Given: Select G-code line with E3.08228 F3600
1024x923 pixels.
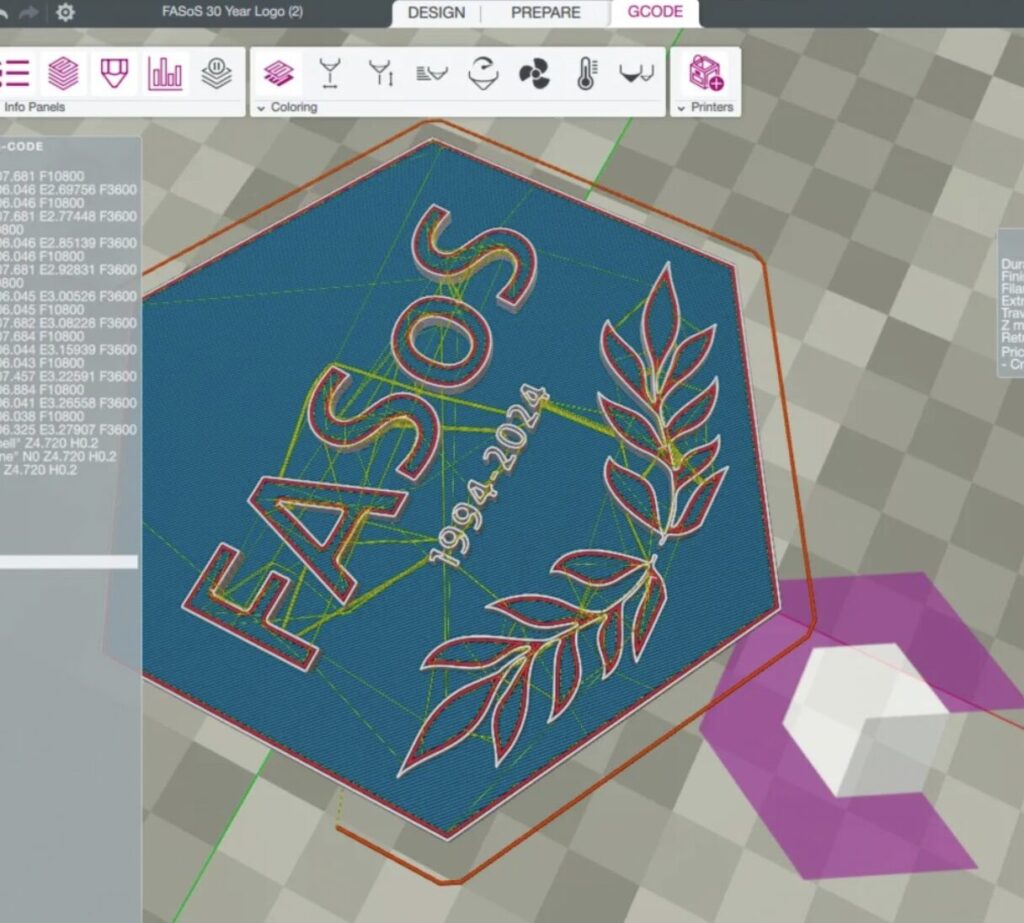Looking at the screenshot, I should point(69,323).
